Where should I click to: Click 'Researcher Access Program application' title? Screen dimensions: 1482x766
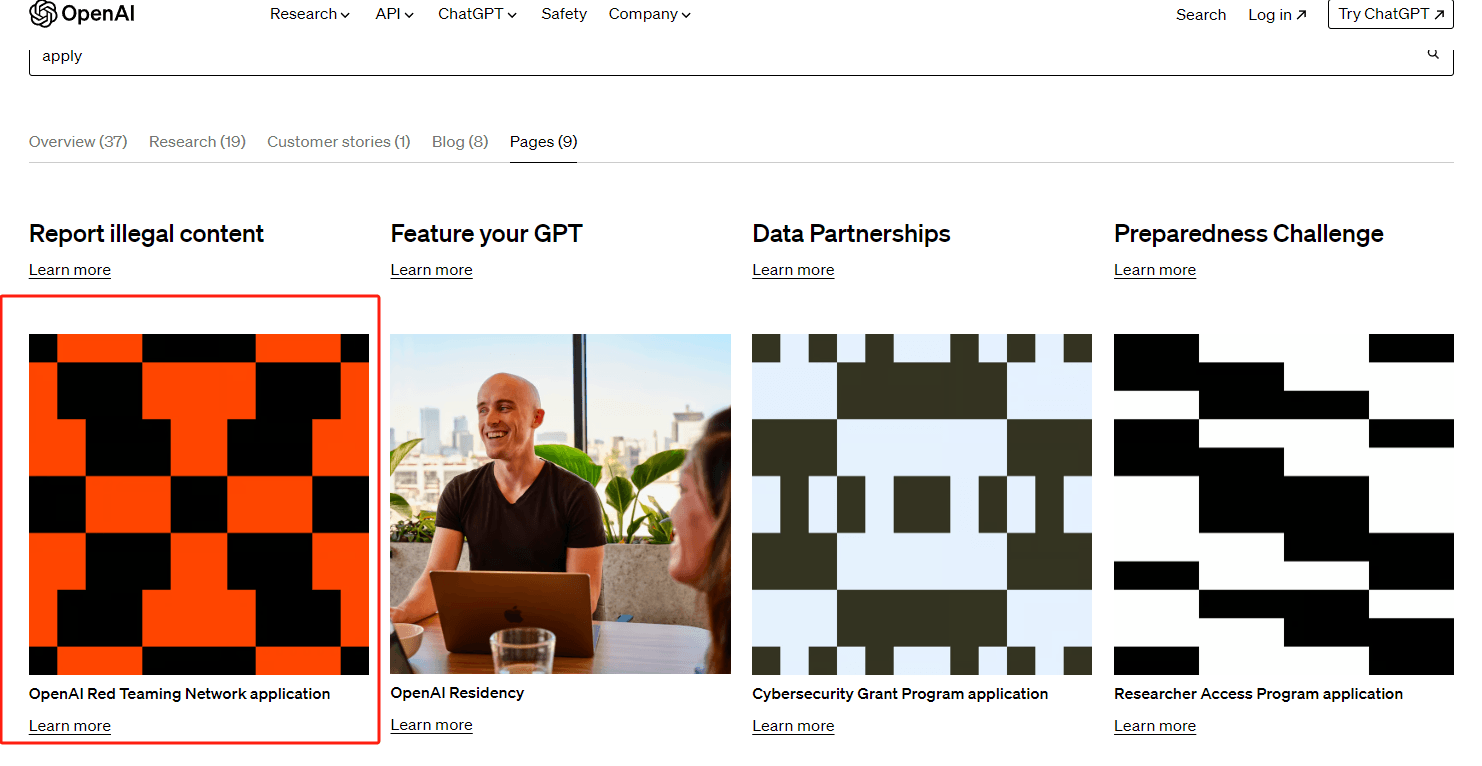(x=1258, y=694)
